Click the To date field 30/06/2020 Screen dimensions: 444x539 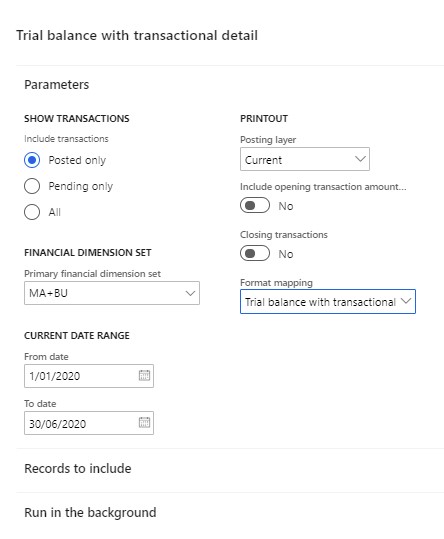click(x=89, y=423)
